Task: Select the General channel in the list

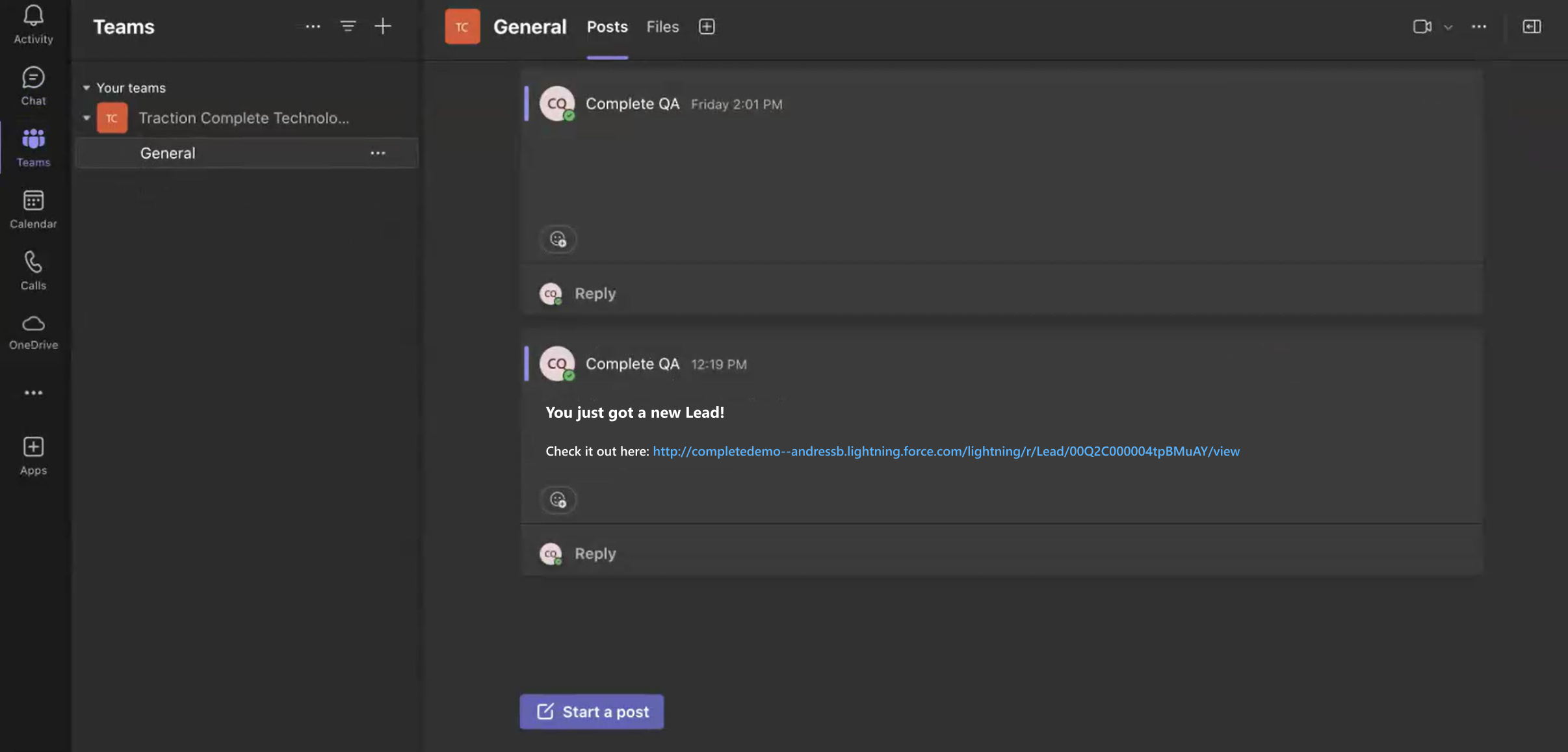Action: point(247,153)
